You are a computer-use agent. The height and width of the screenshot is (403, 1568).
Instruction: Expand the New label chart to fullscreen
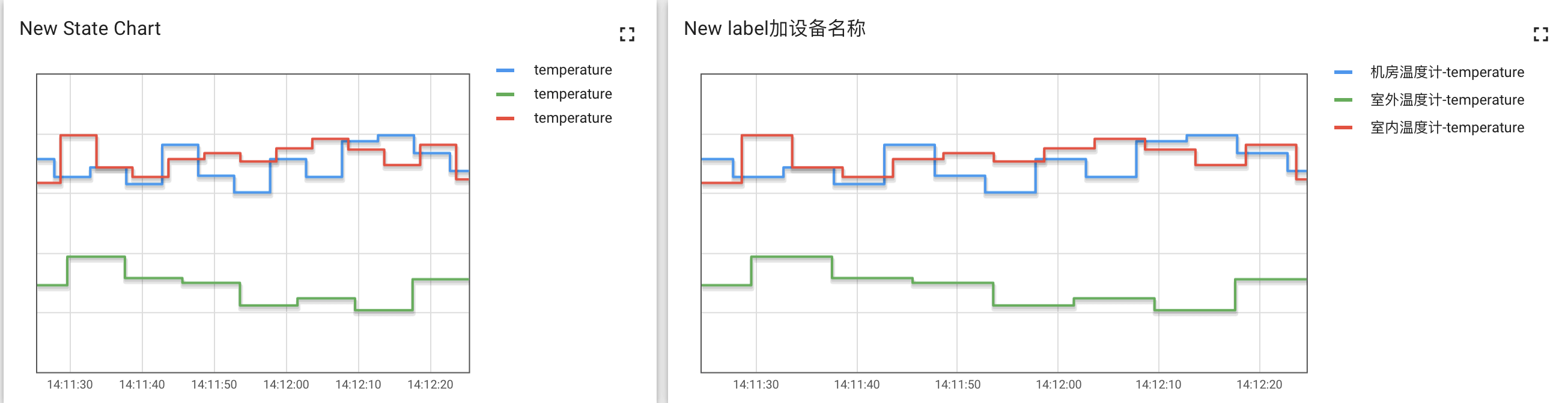tap(1540, 34)
